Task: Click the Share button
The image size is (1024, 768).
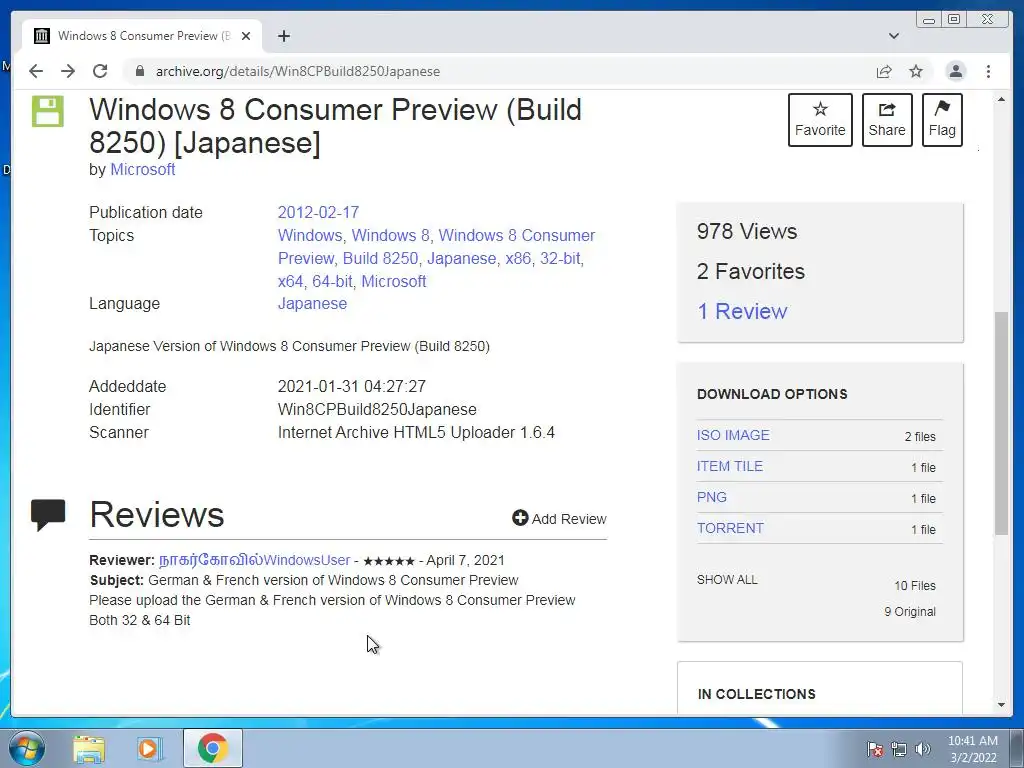Action: (x=887, y=120)
